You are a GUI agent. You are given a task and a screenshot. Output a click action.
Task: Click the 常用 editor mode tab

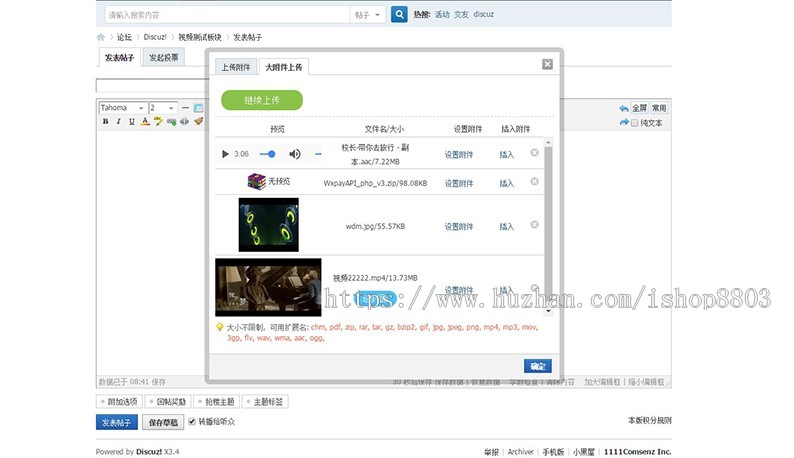tap(659, 108)
